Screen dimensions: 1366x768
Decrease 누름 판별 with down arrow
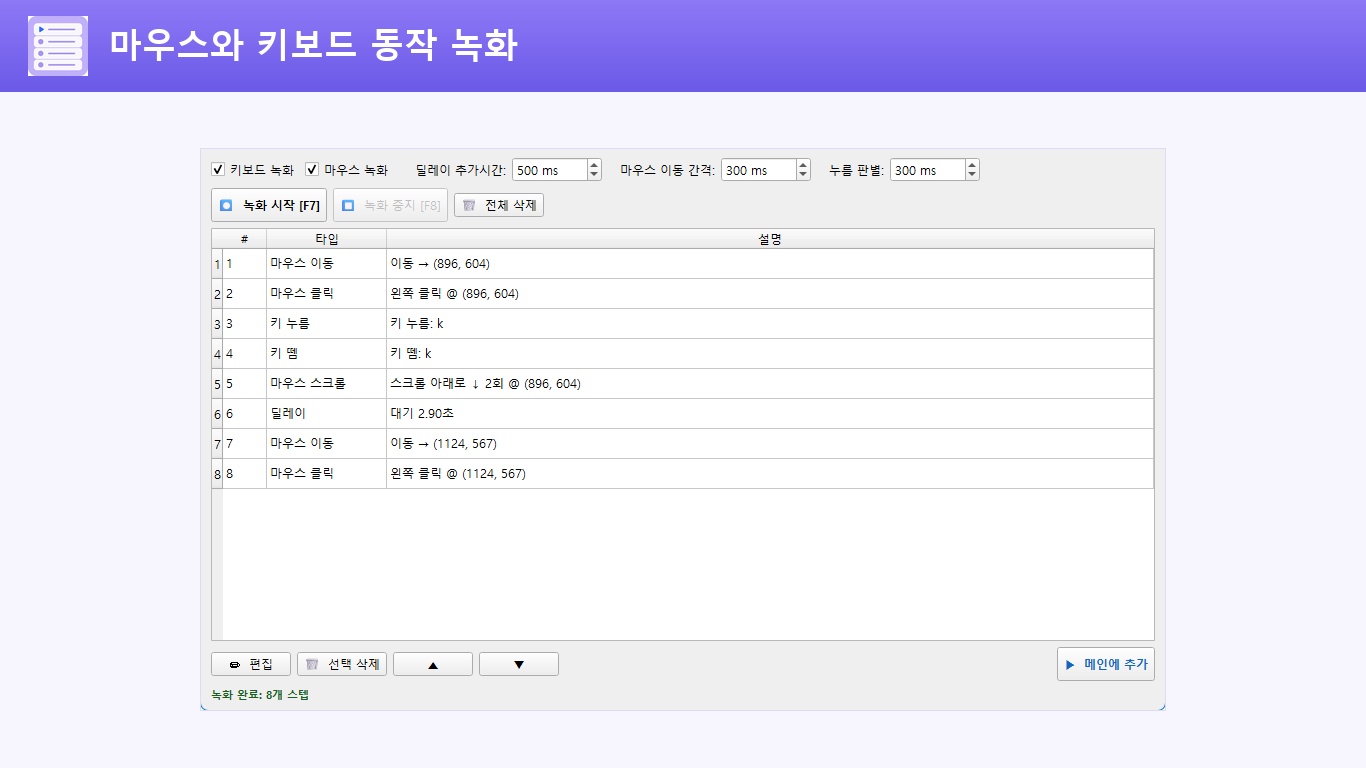pyautogui.click(x=972, y=175)
